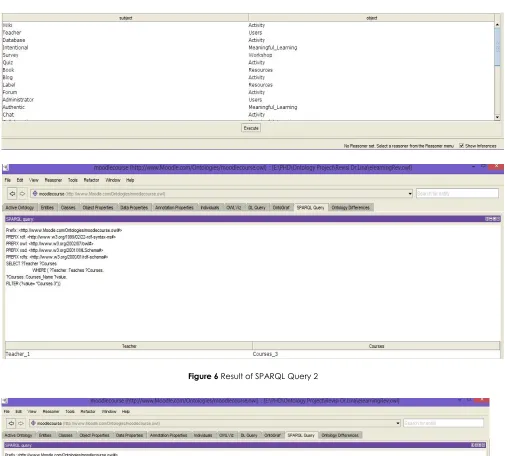Switch to Ontology Differences tab in middle window
This screenshot has width=505, height=456.
click(351, 208)
